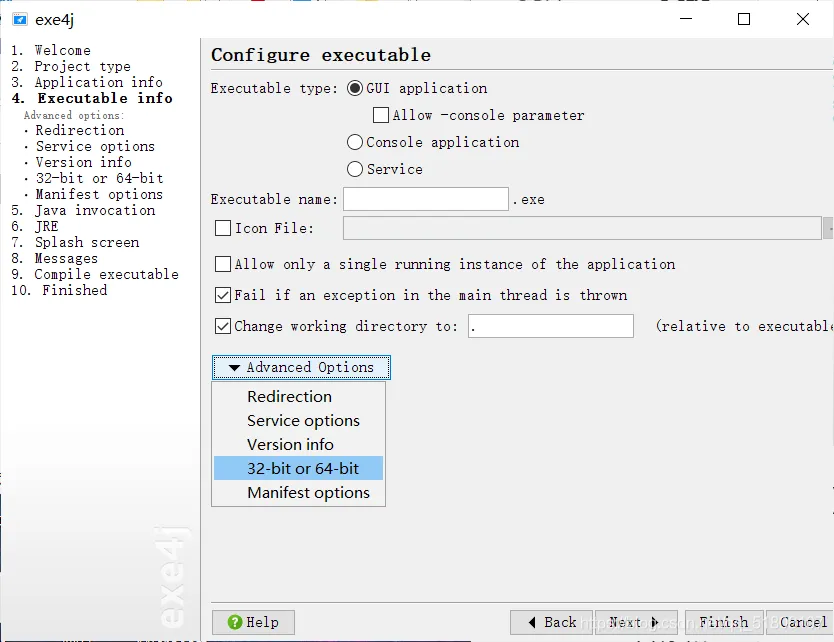
Task: Choose the Service executable type
Action: coord(355,170)
